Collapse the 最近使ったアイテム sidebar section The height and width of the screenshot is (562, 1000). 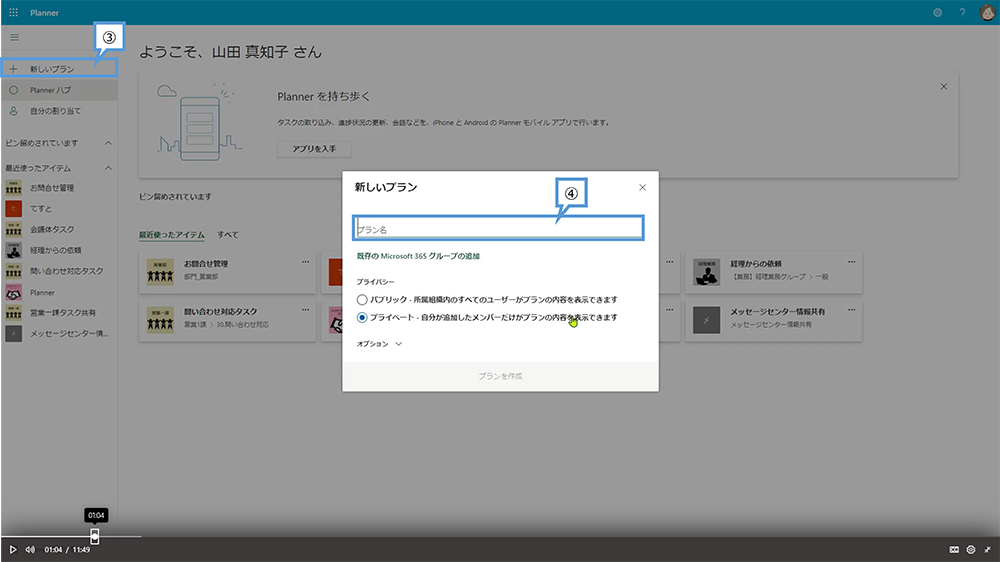click(x=108, y=168)
